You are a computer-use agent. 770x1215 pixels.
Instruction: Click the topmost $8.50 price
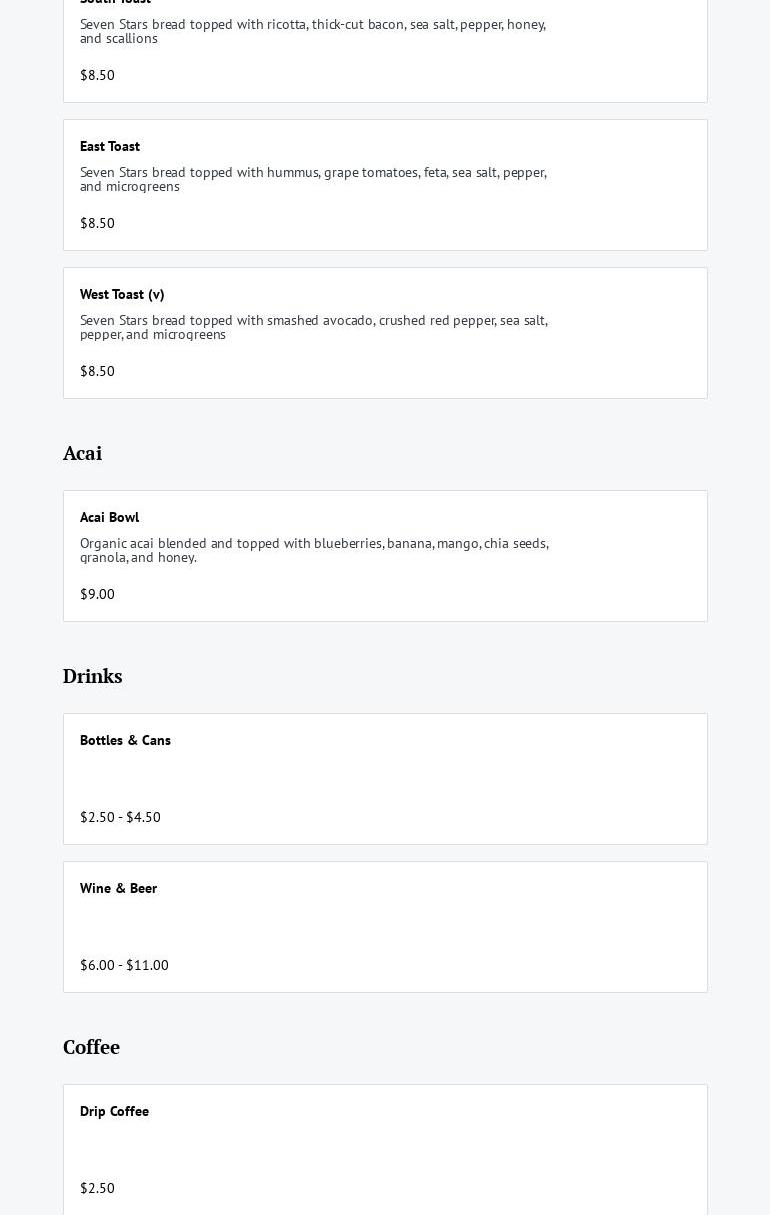tap(97, 75)
